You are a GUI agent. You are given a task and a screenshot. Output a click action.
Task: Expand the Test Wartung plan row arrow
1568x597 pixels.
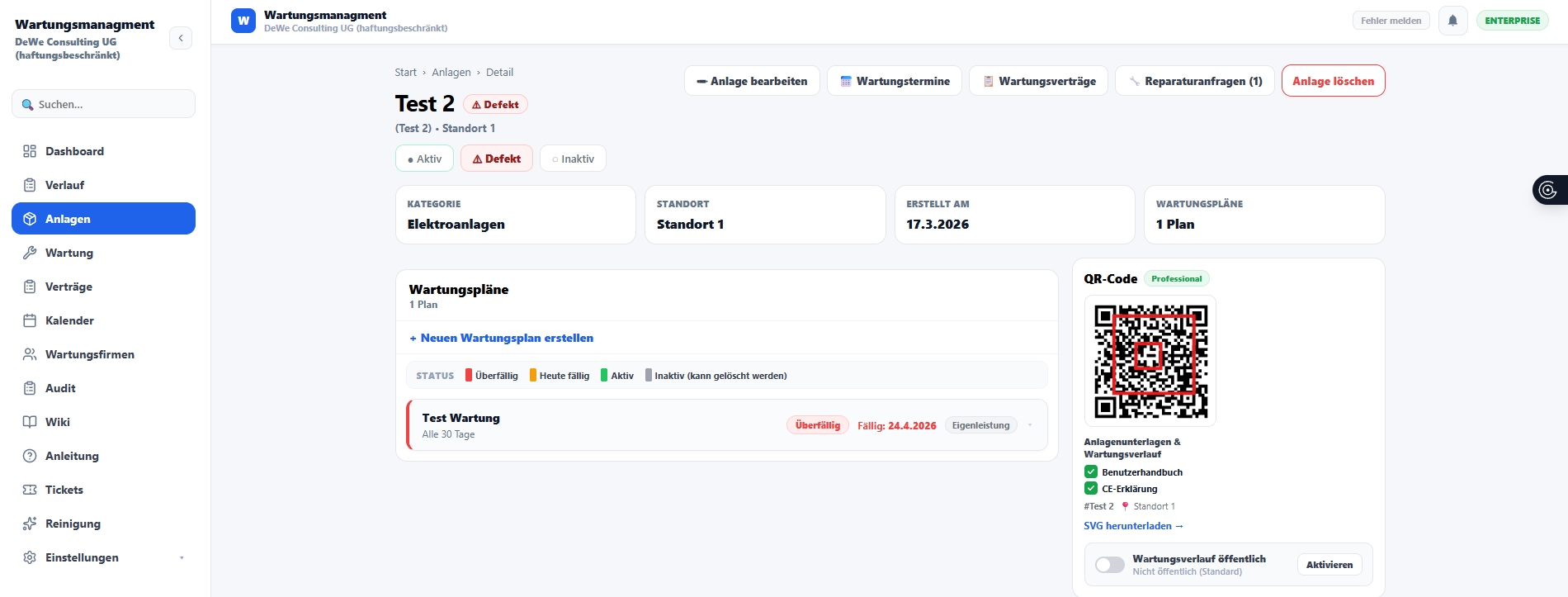point(1030,425)
